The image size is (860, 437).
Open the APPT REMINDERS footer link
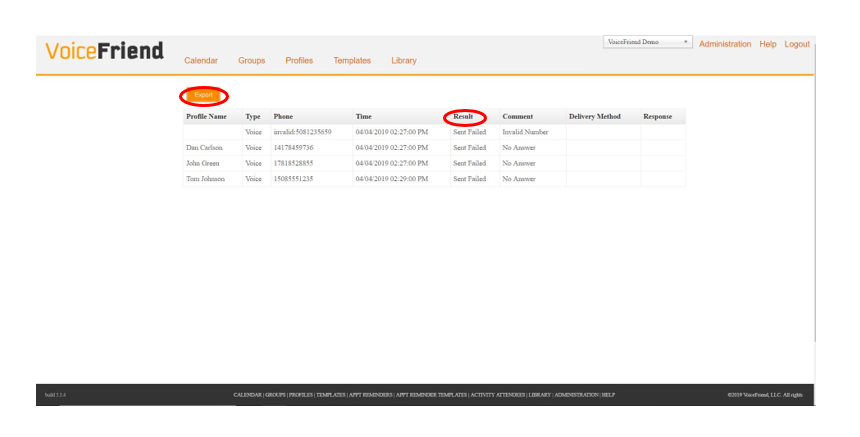371,395
